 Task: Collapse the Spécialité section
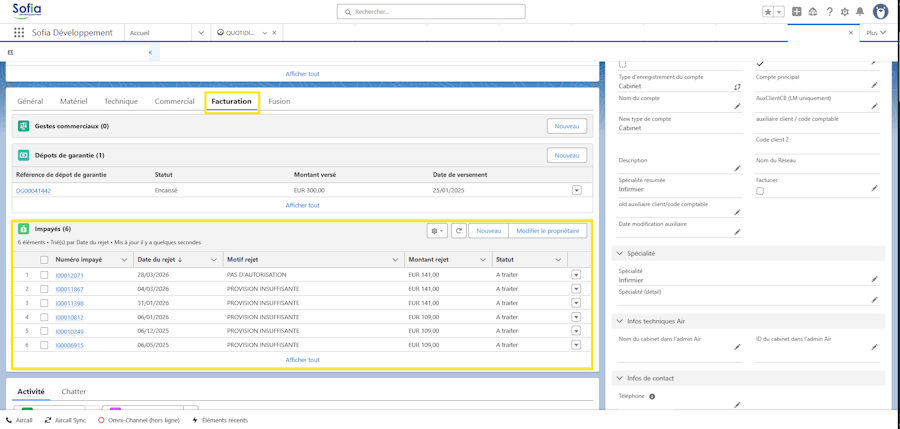click(x=620, y=253)
